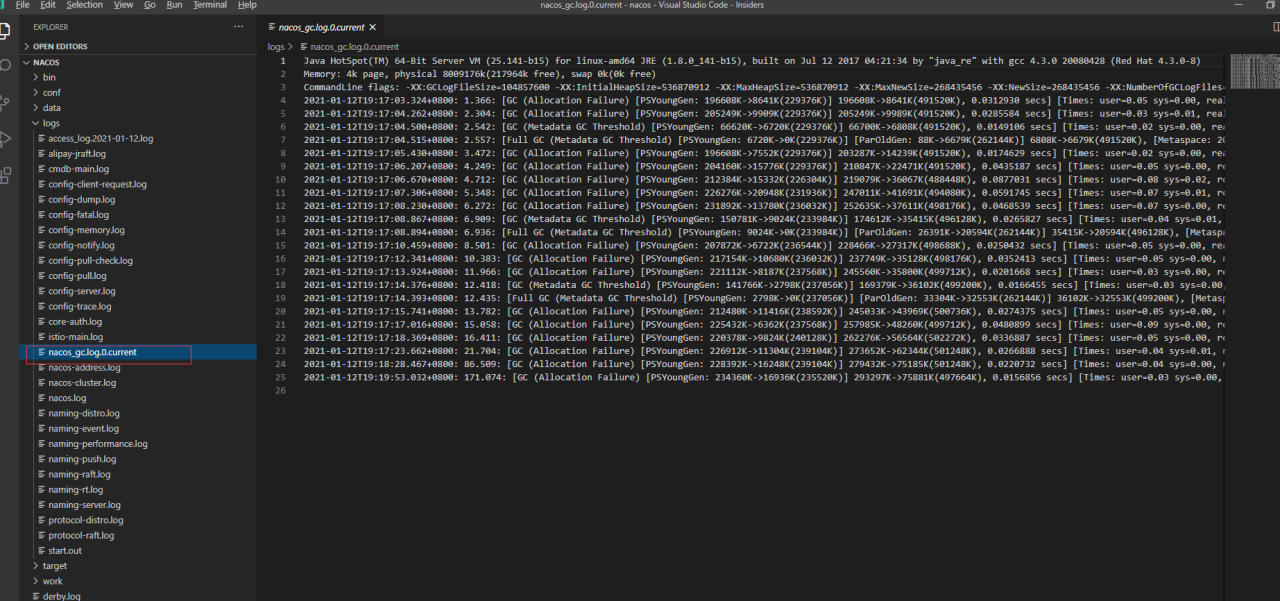Open config-server.log file
Viewport: 1280px width, 601px height.
pos(82,291)
